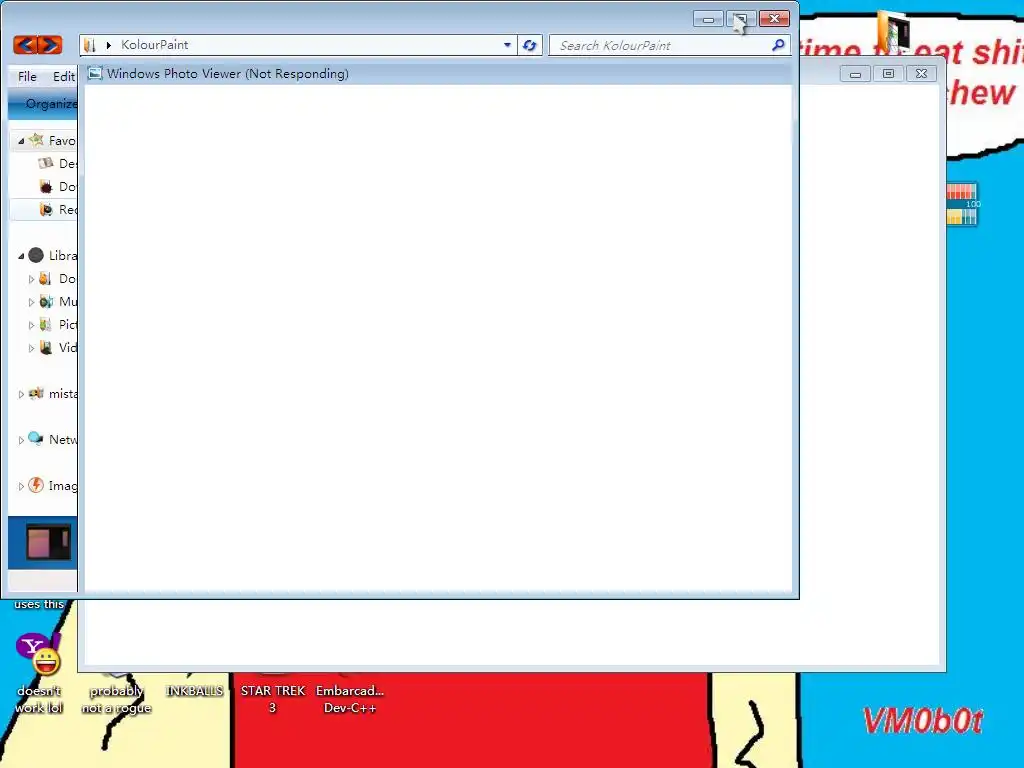1024x768 pixels.
Task: Select the INKBALLS desktop shortcut
Action: coord(195,691)
